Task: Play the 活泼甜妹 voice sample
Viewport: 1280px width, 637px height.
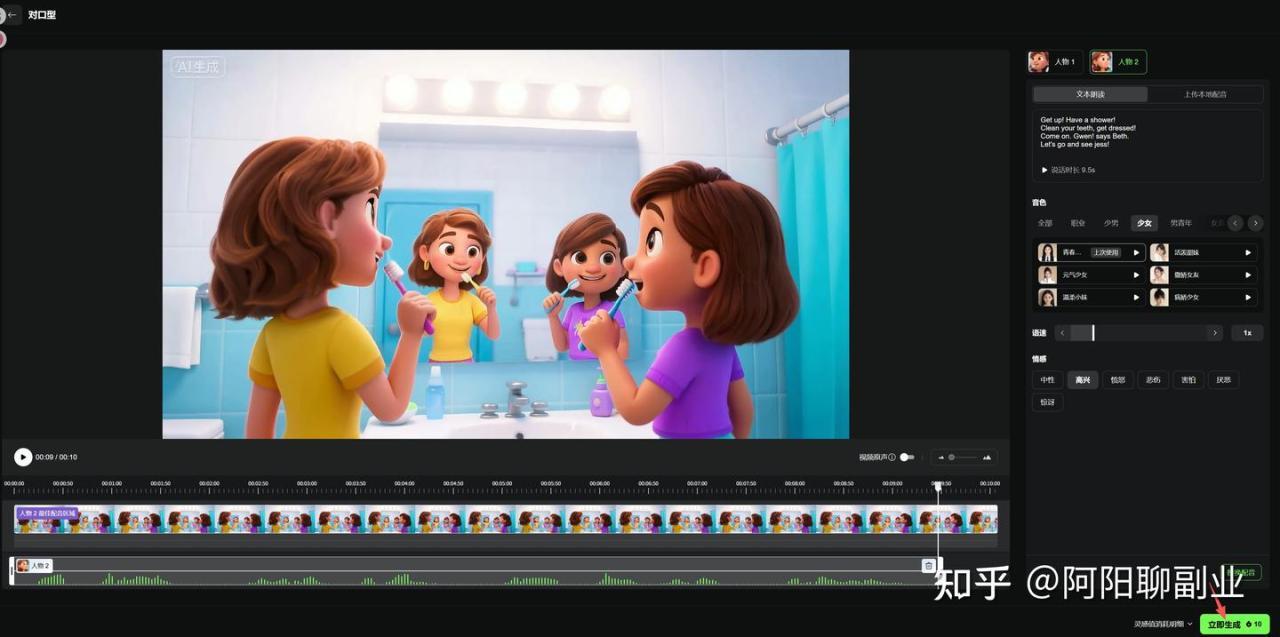Action: click(1248, 253)
